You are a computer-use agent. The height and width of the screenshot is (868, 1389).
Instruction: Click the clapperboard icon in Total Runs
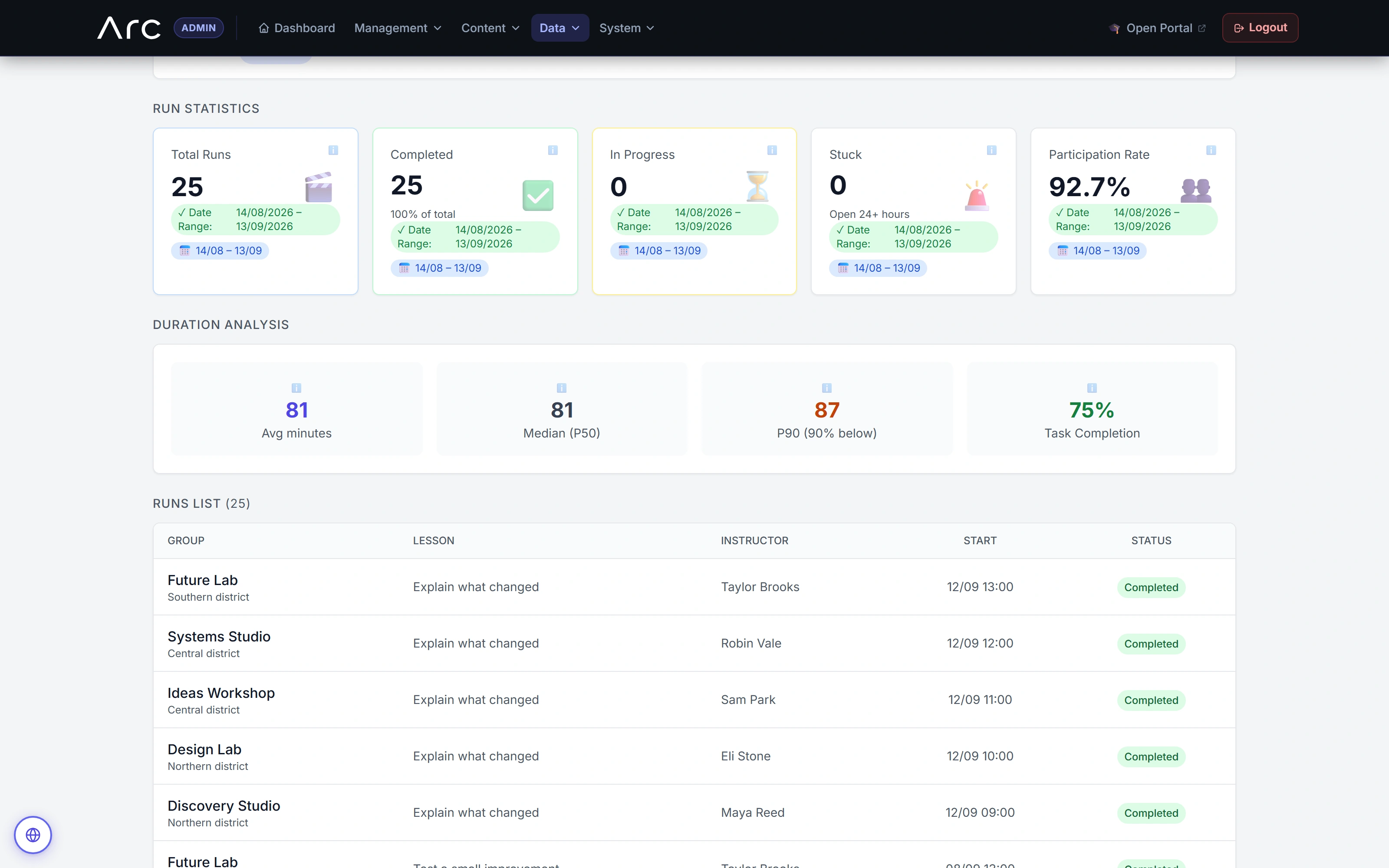pos(319,187)
